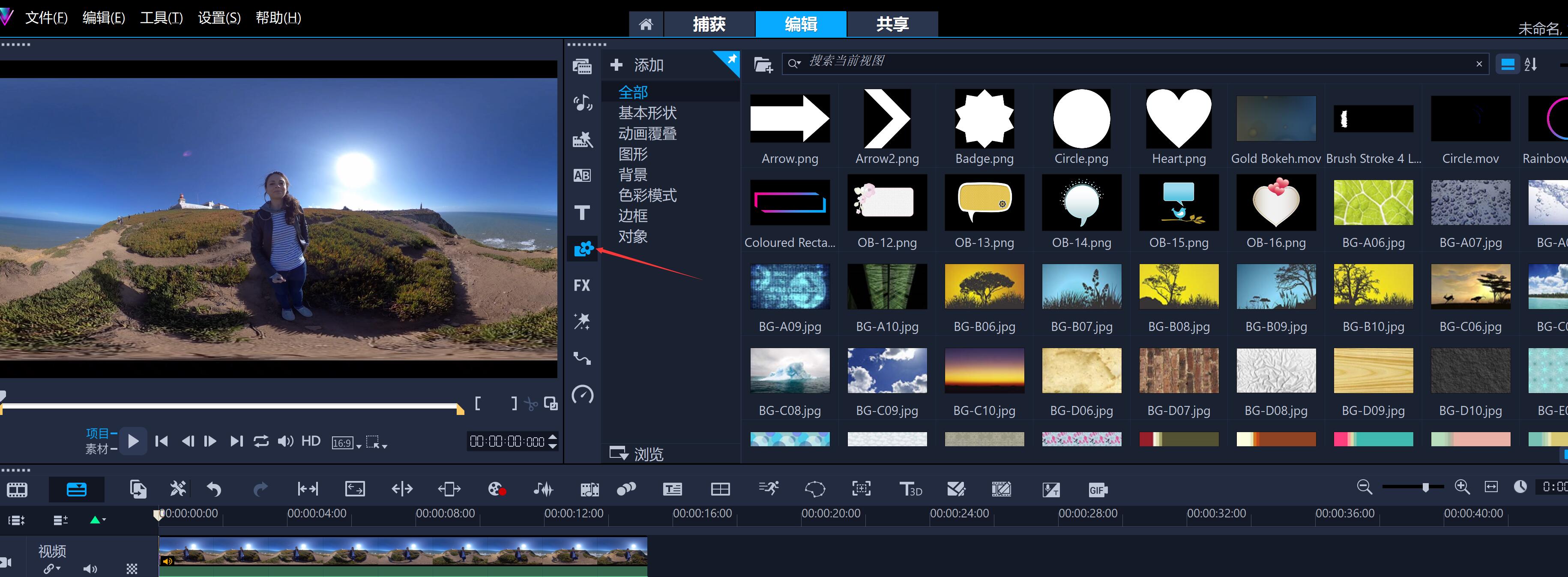Open the chapter/cue point green triangle menu
The height and width of the screenshot is (577, 1568).
point(97,520)
